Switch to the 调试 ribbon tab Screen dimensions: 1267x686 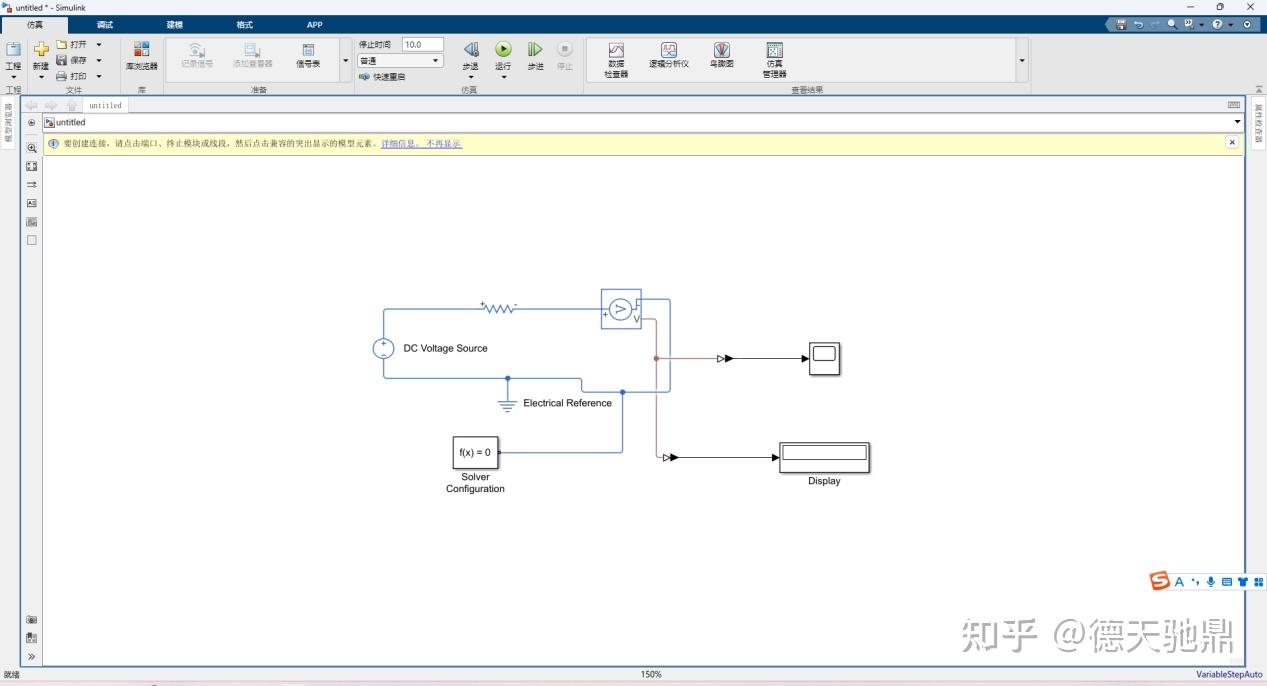click(x=105, y=25)
